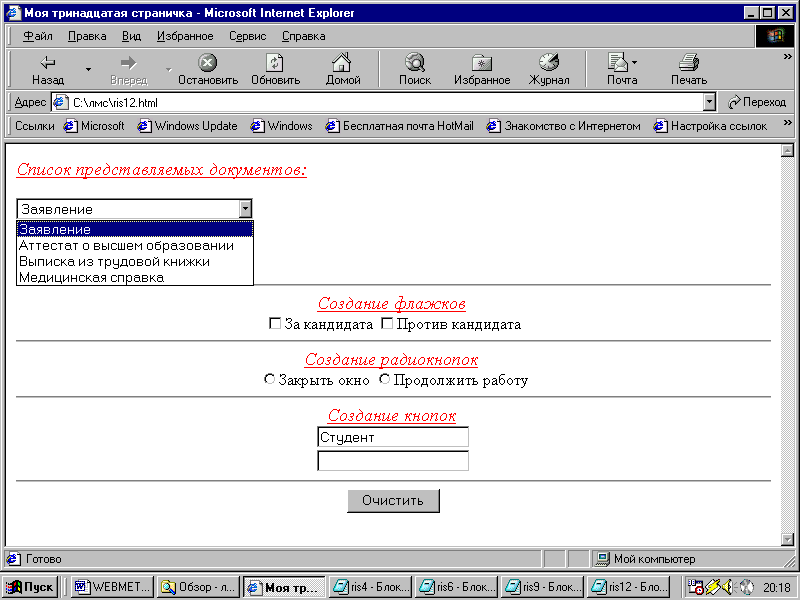Open the Настройка ссылок link
Viewport: 800px width, 600px height.
[x=711, y=126]
